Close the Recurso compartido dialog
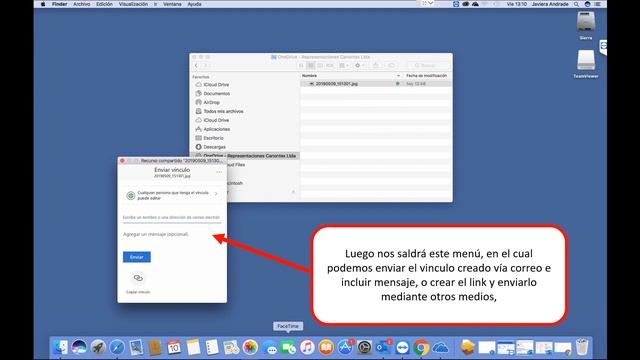640x360 pixels. [122, 161]
